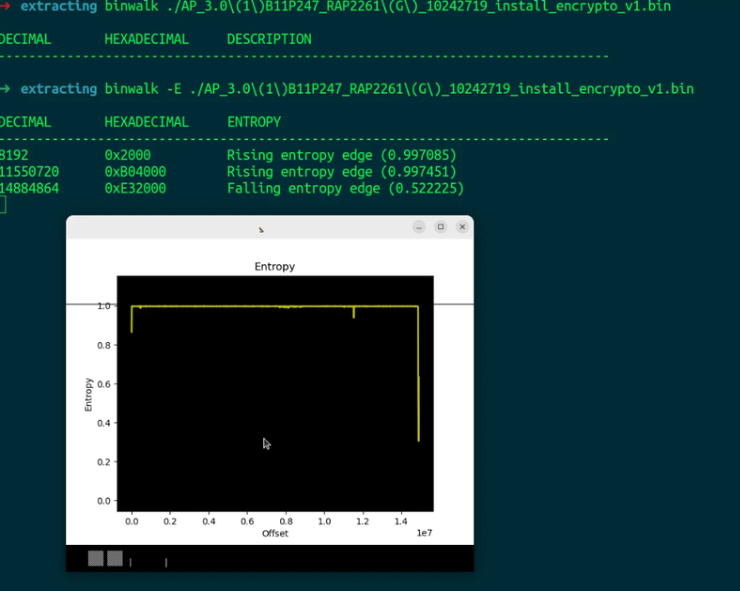Click 'Falling entropy edge (0.522225)' text
740x591 pixels.
point(345,188)
